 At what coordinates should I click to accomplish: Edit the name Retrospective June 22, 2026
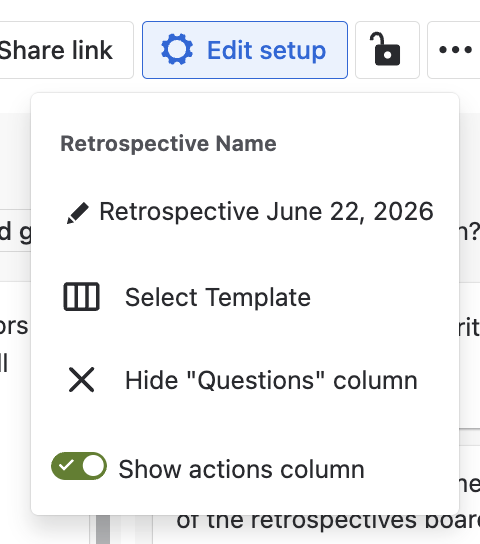tap(266, 211)
